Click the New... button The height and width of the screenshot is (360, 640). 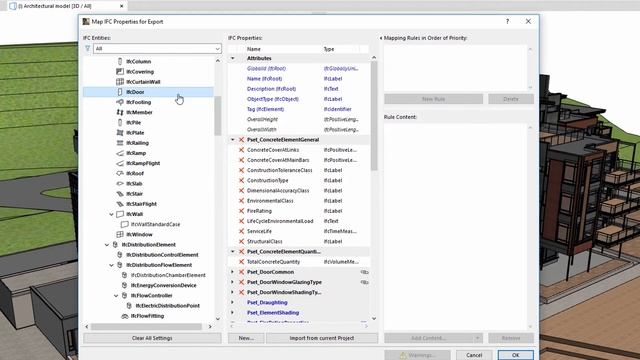pyautogui.click(x=246, y=338)
